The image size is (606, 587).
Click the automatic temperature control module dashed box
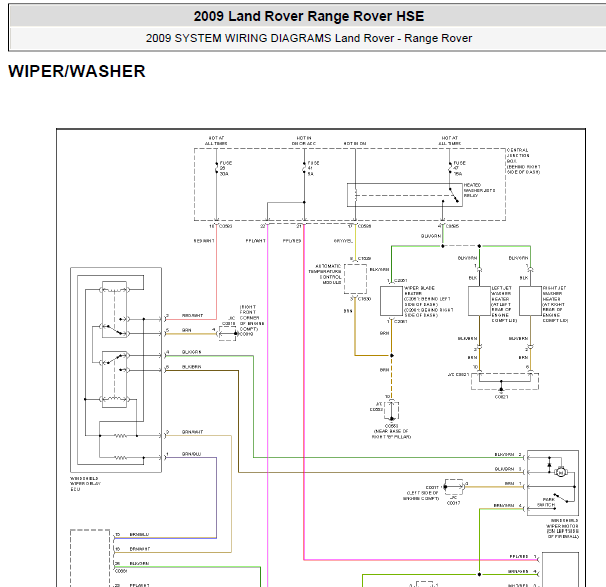[356, 279]
